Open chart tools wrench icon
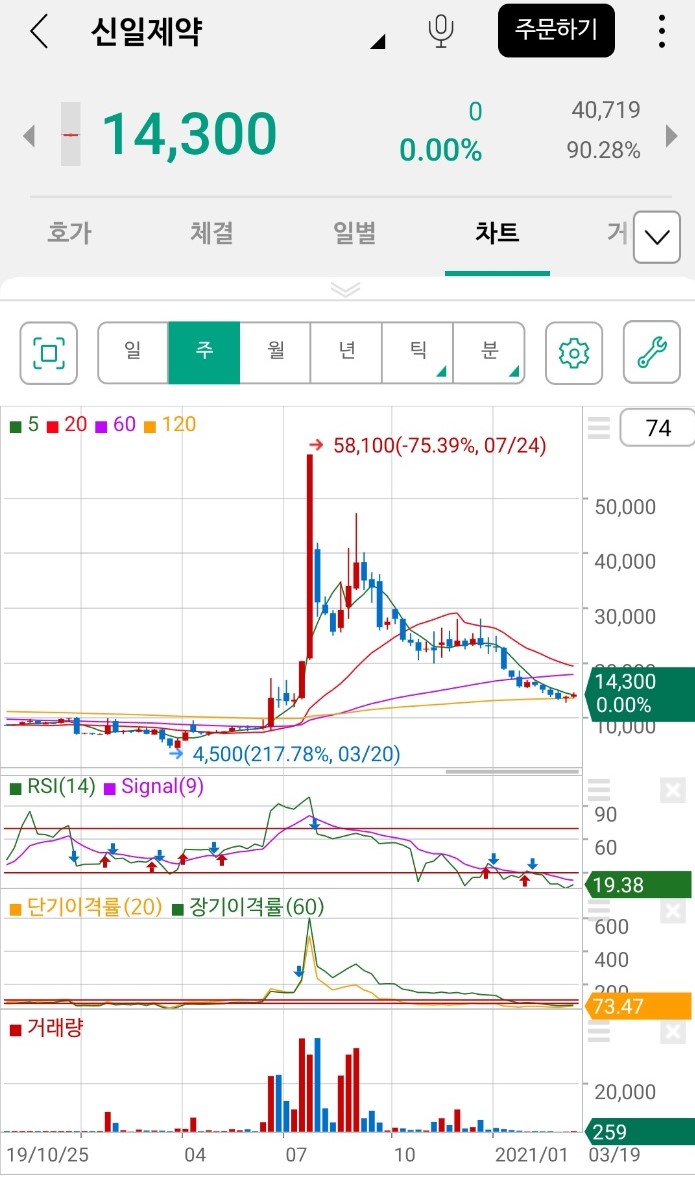 [652, 353]
